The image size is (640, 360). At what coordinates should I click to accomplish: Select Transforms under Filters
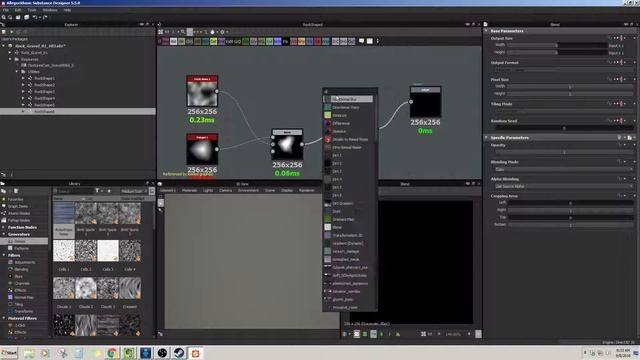pyautogui.click(x=24, y=311)
